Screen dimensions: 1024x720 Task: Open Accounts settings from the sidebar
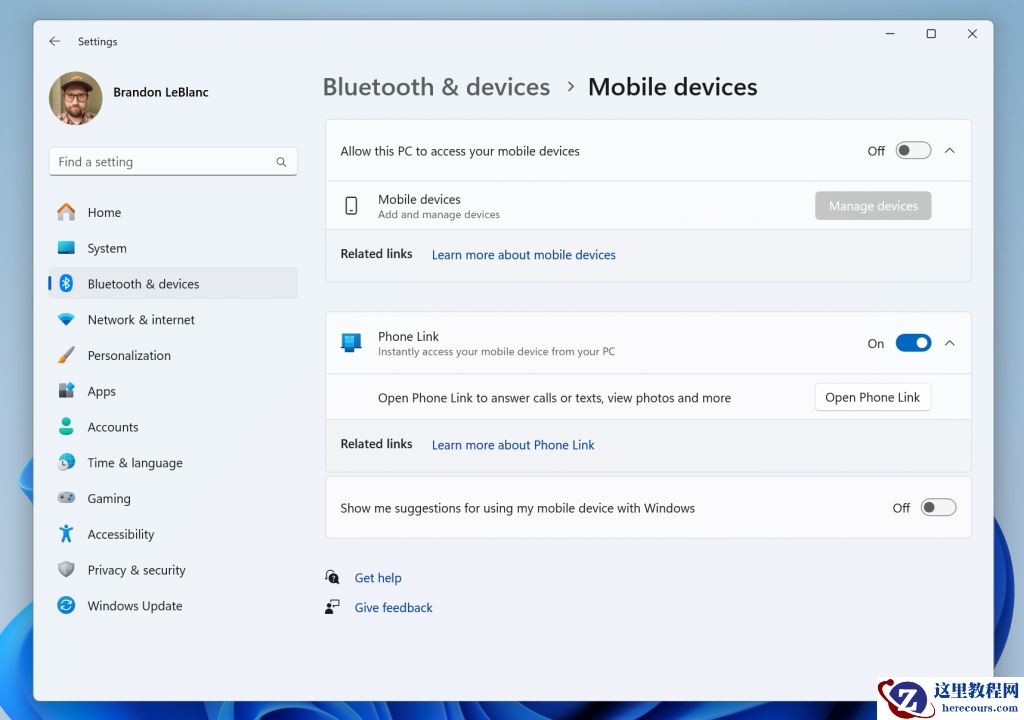click(112, 427)
